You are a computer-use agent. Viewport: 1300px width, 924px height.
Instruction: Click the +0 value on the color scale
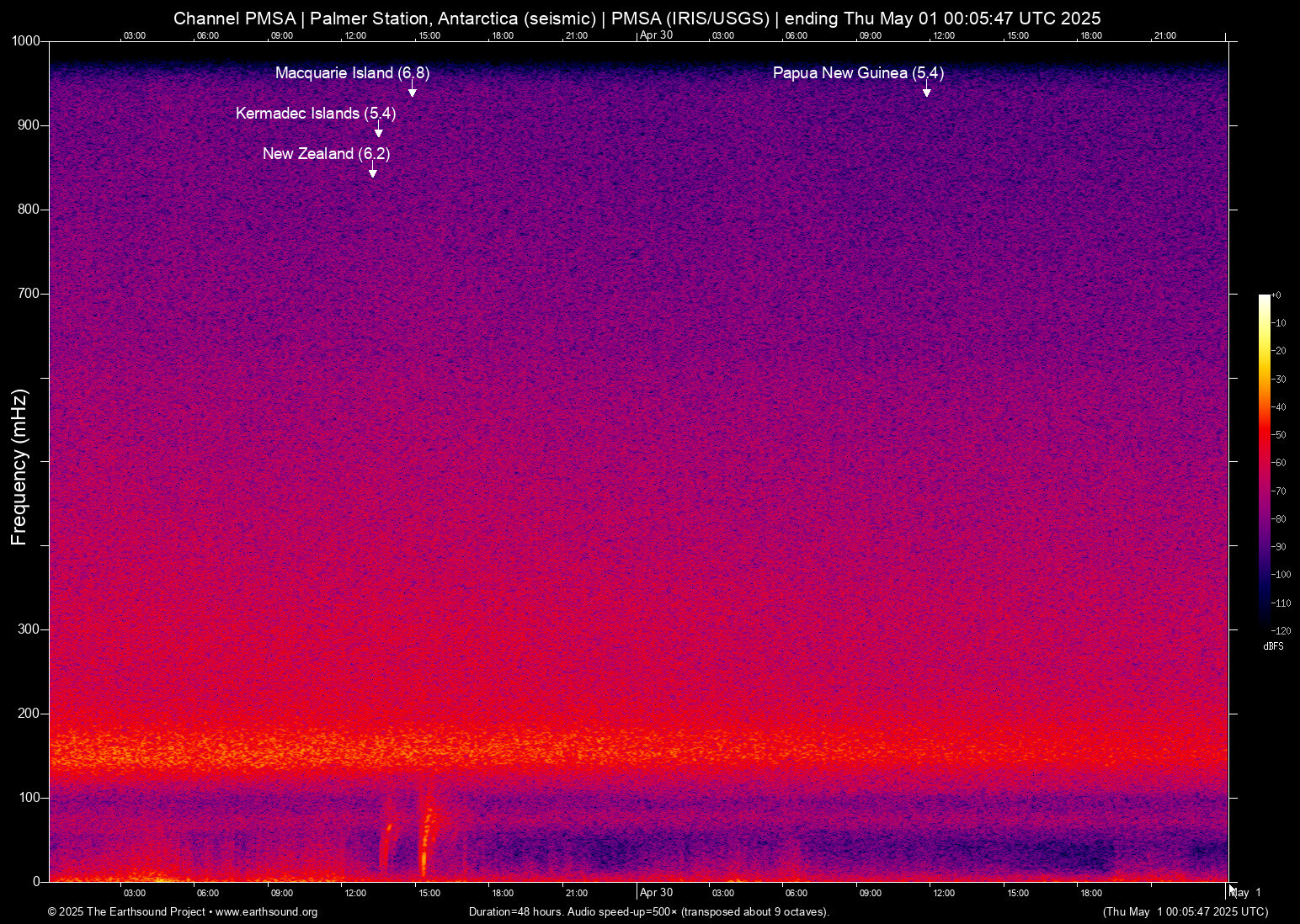pos(1276,295)
